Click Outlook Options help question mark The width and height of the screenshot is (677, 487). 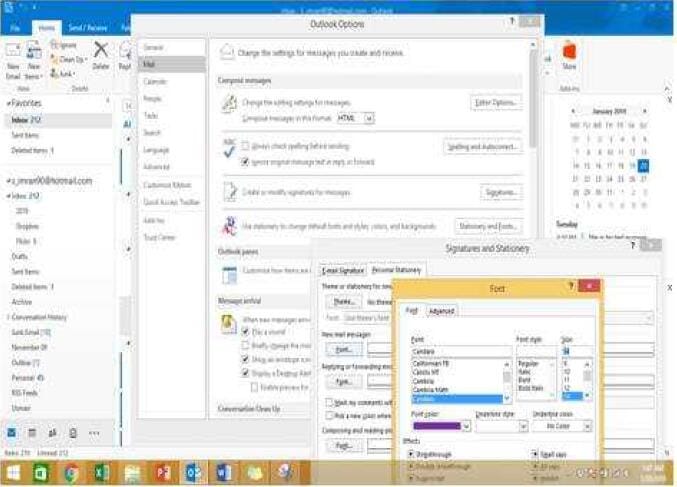[x=512, y=21]
